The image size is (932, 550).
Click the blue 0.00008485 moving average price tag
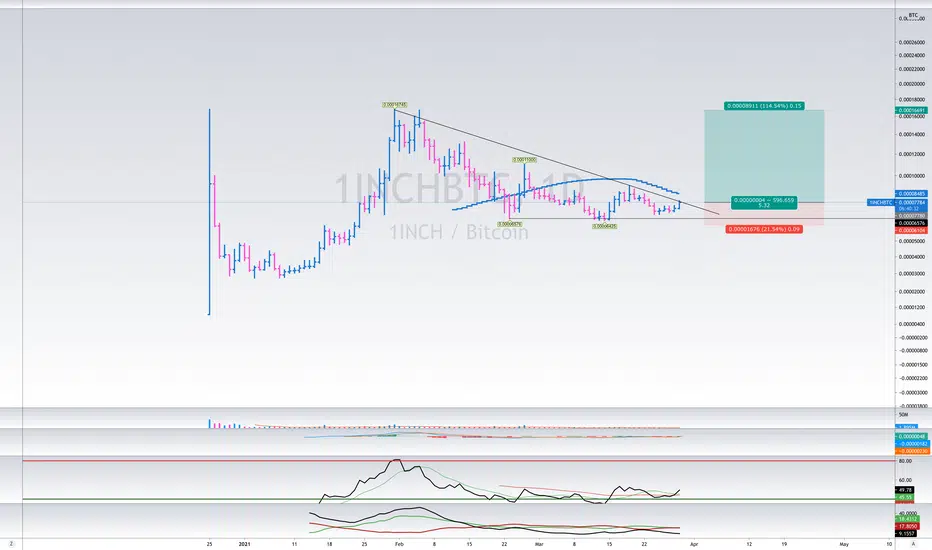912,194
